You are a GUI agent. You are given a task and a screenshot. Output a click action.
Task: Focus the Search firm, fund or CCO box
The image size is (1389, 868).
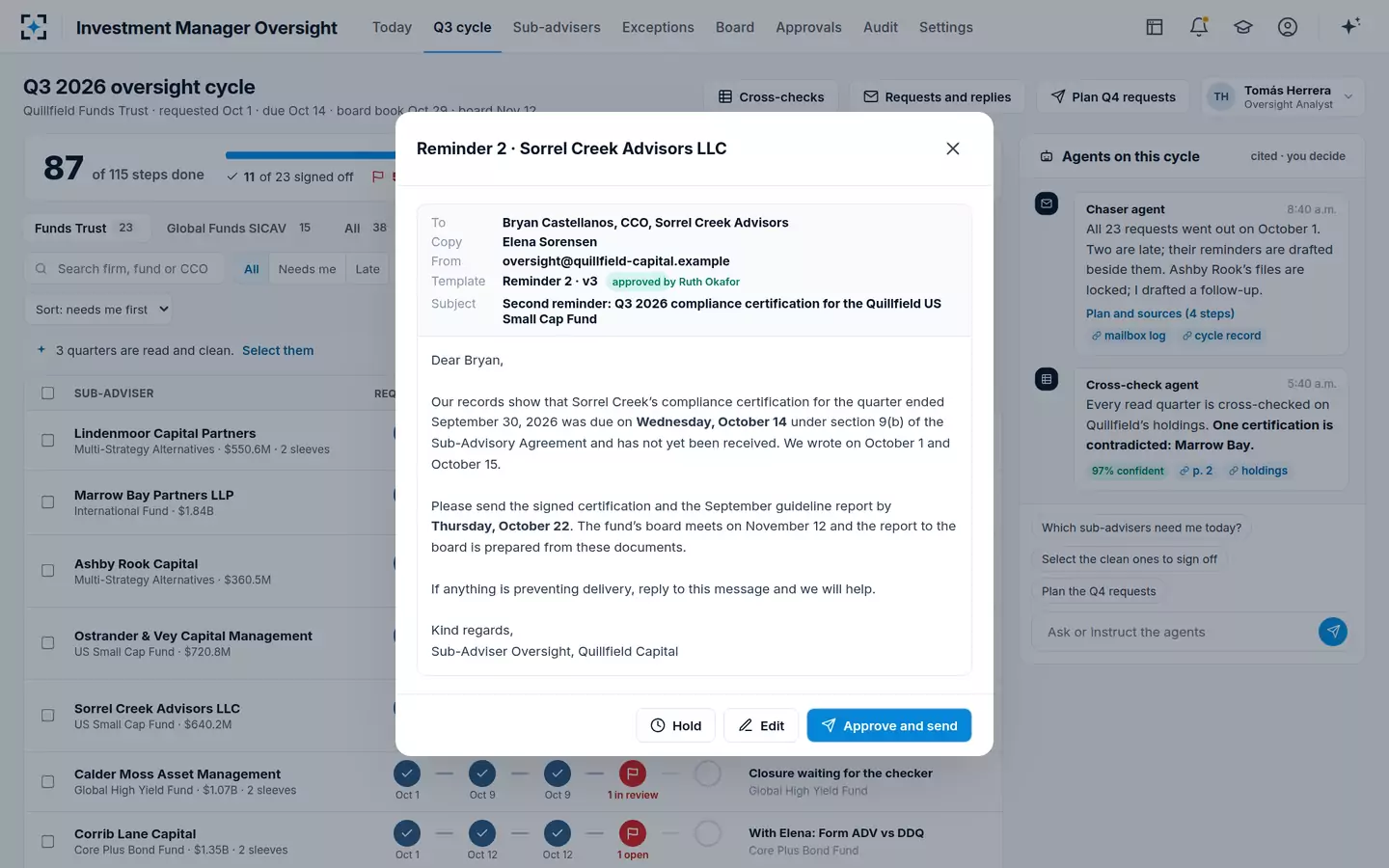coord(123,269)
